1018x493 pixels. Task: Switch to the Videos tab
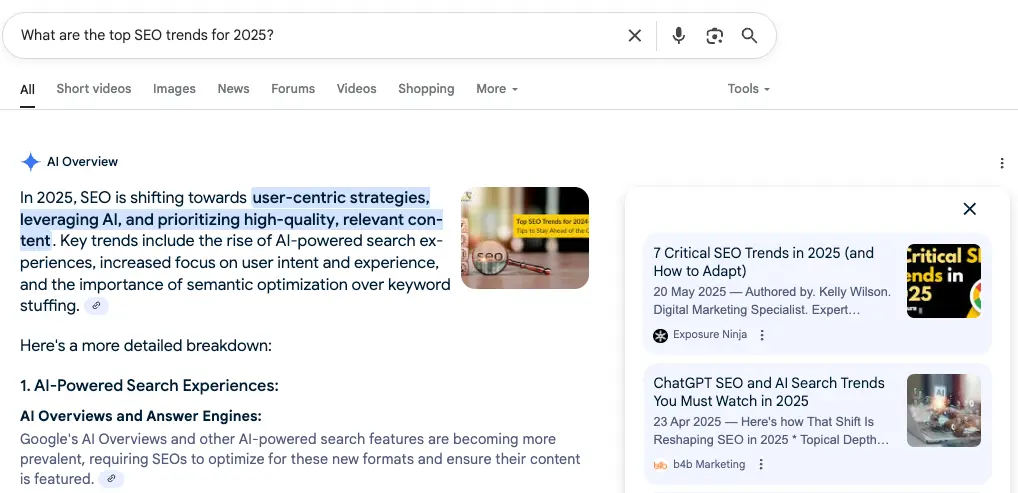(x=356, y=88)
